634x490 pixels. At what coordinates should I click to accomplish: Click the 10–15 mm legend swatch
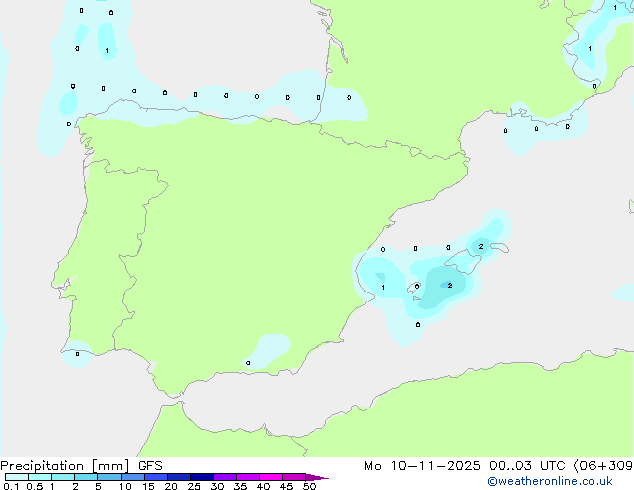click(133, 477)
